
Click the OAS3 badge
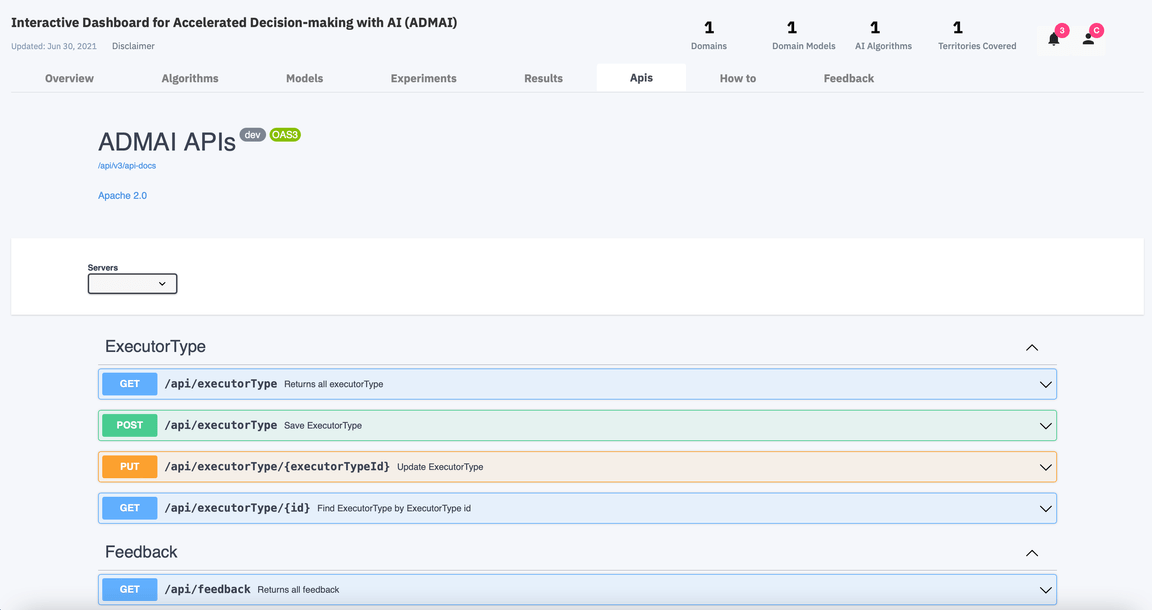click(285, 134)
